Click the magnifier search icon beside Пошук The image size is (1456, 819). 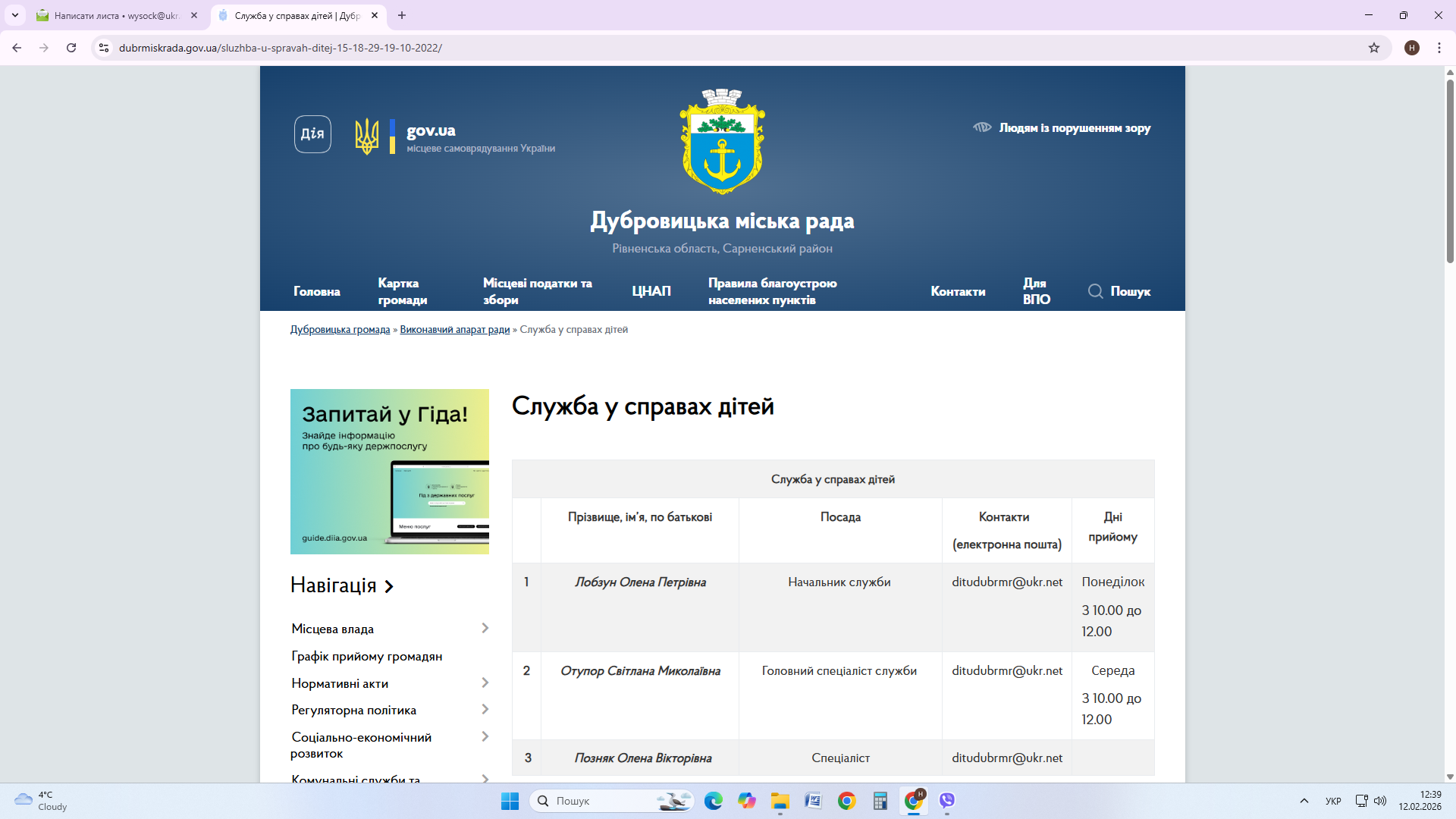point(1095,291)
